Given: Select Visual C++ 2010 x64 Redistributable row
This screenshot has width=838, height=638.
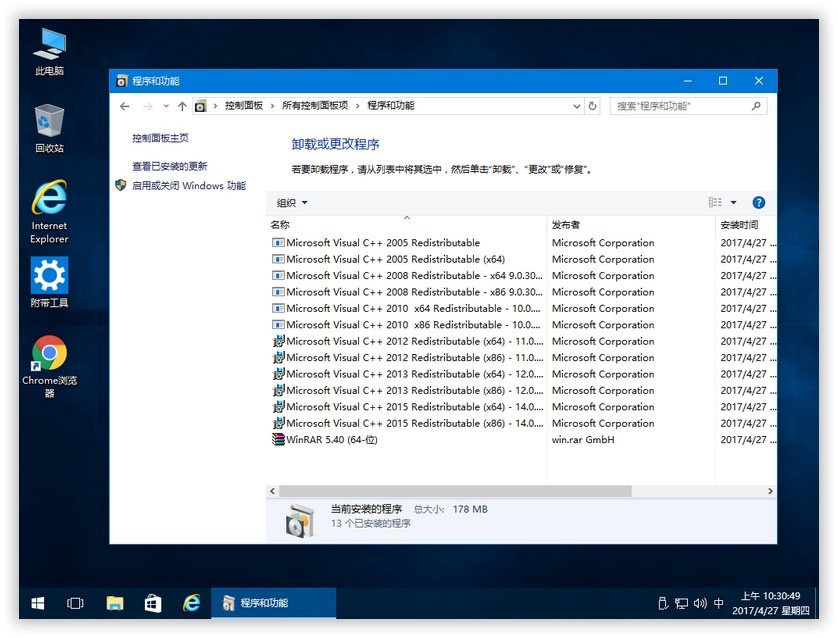Looking at the screenshot, I should coord(522,308).
